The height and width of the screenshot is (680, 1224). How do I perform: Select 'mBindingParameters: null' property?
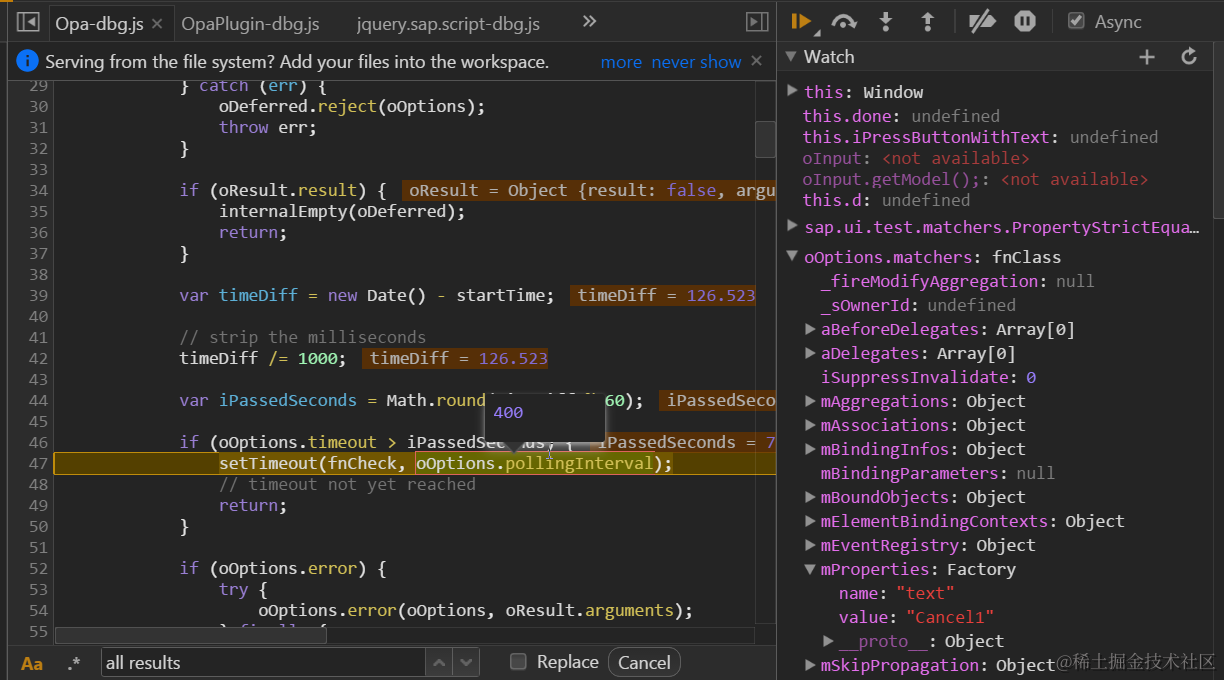(x=938, y=473)
